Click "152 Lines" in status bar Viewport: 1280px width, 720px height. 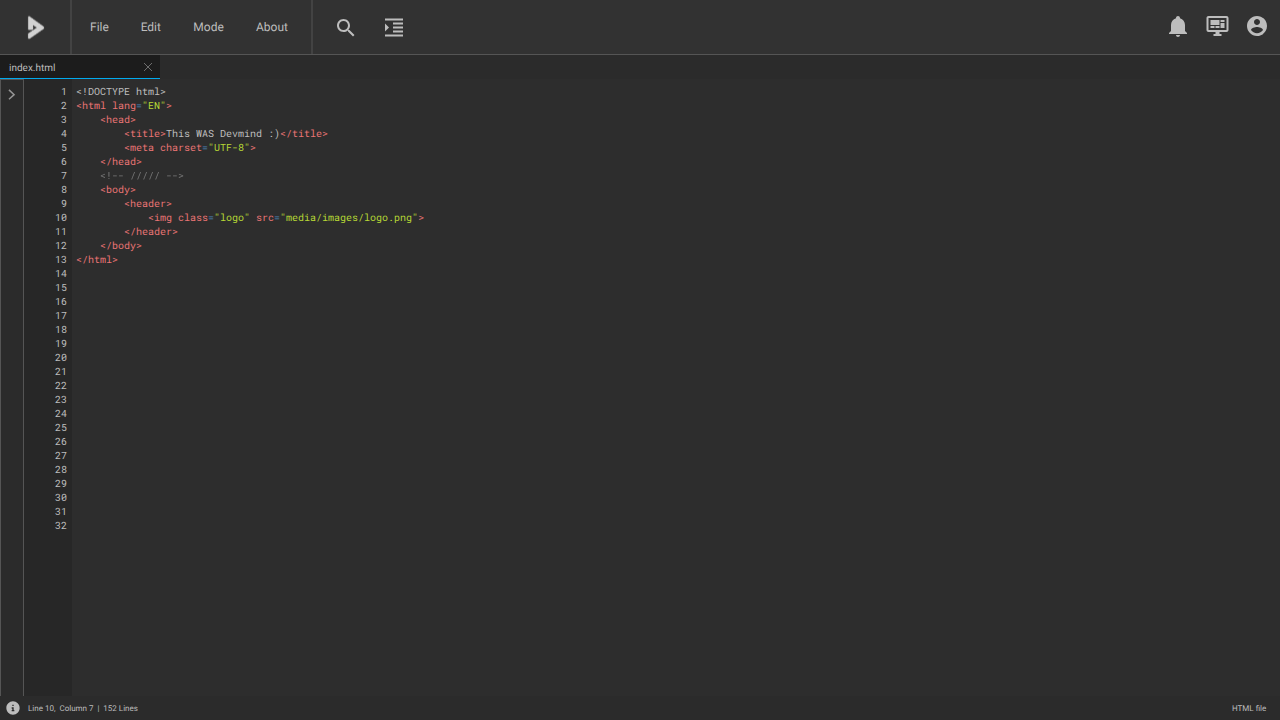120,708
